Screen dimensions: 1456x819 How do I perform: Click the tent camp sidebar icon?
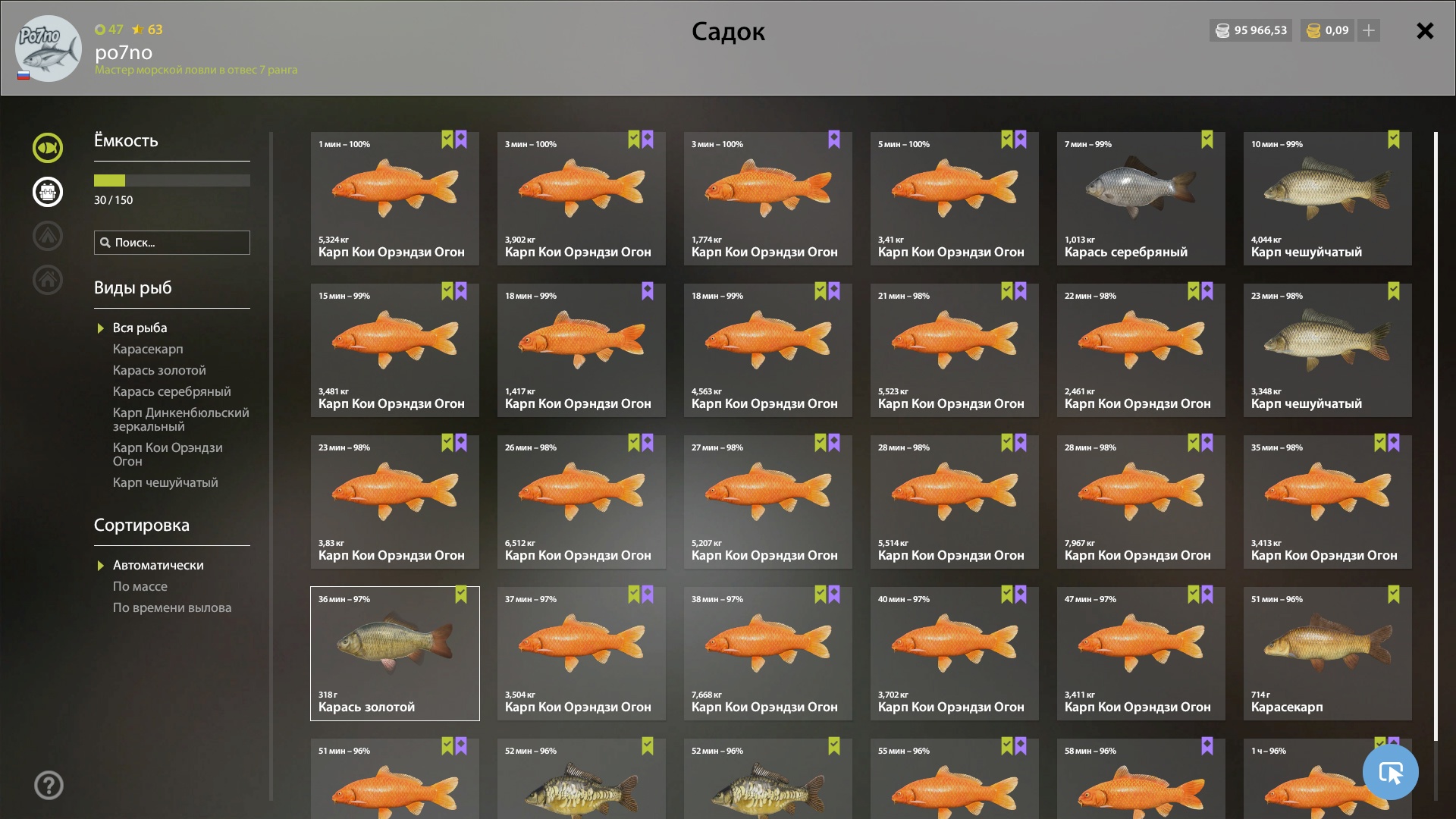pos(48,236)
